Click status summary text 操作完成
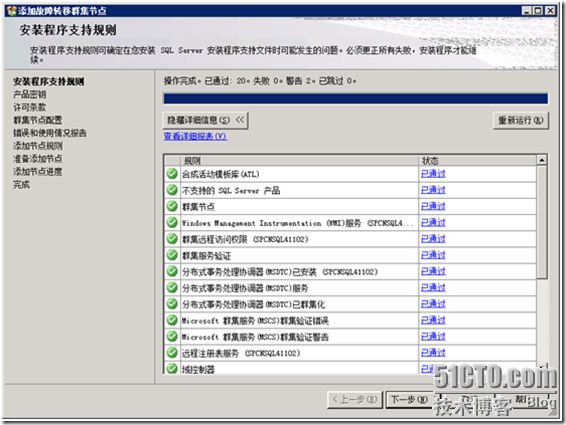This screenshot has width=566, height=425. [180, 81]
